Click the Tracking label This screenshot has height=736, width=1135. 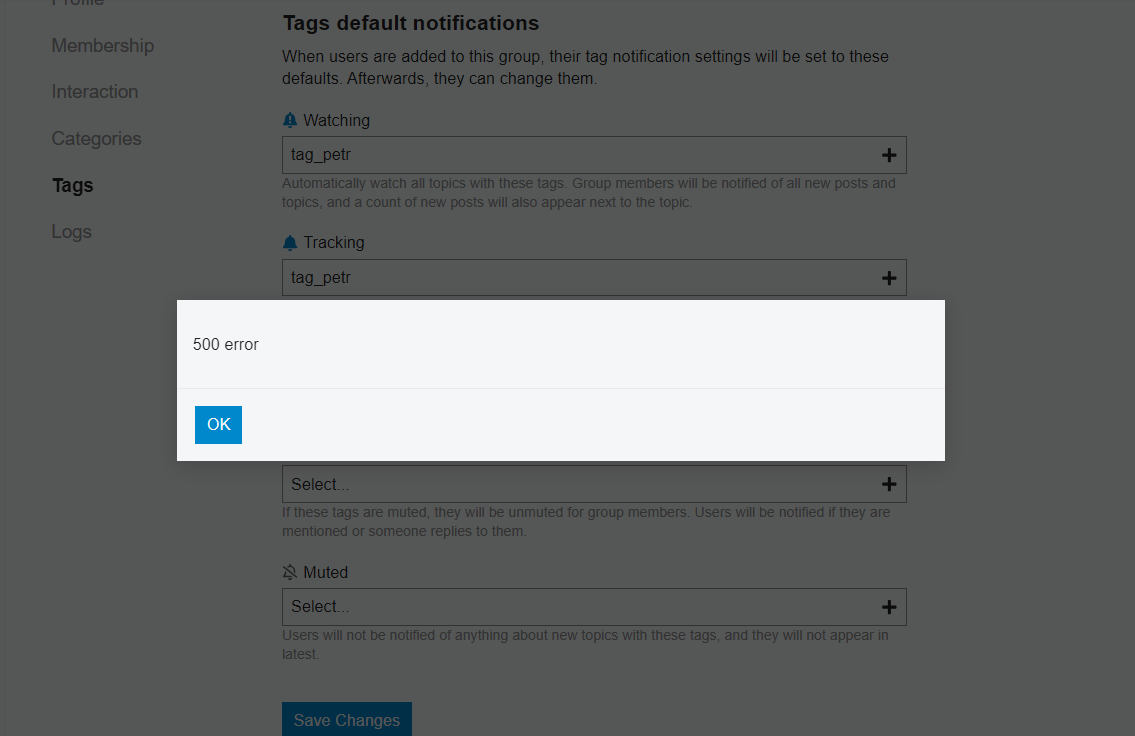click(334, 242)
